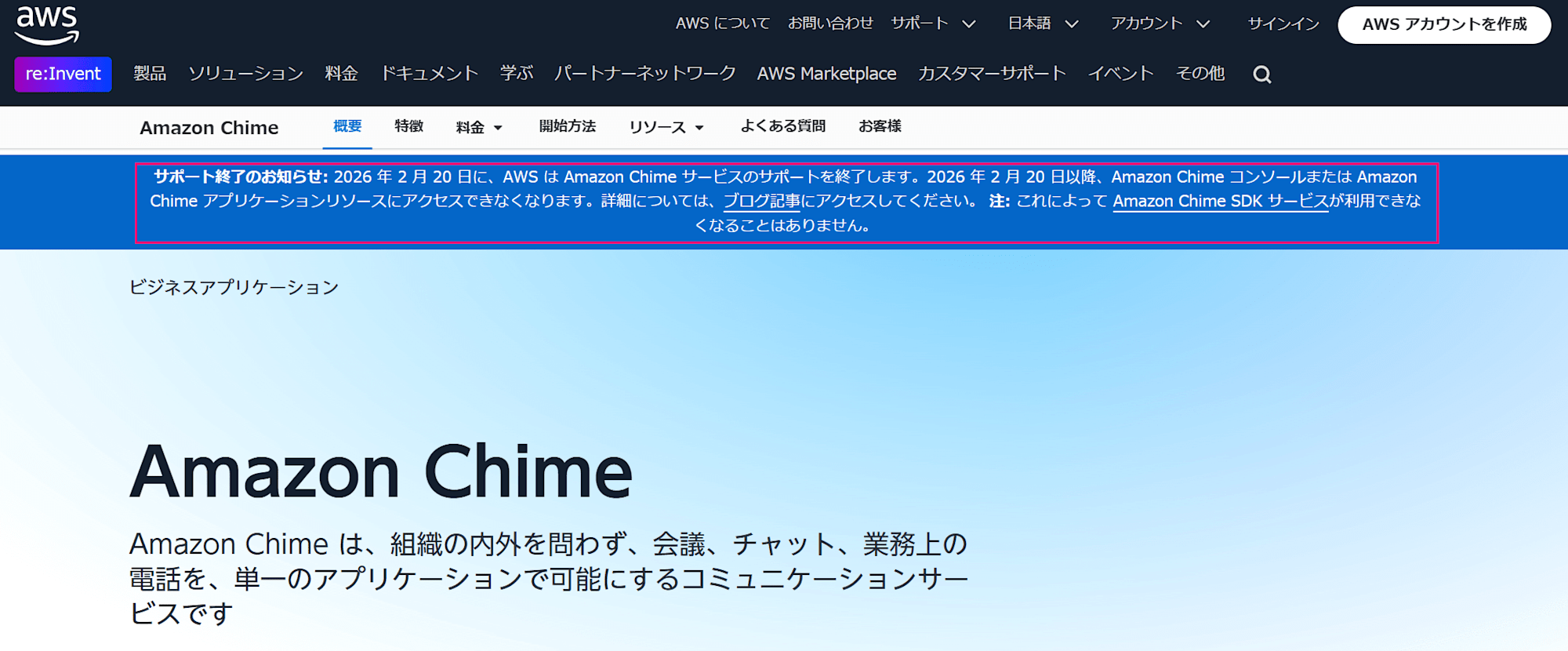Viewport: 1568px width, 651px height.
Task: Open AWS について link
Action: [722, 24]
